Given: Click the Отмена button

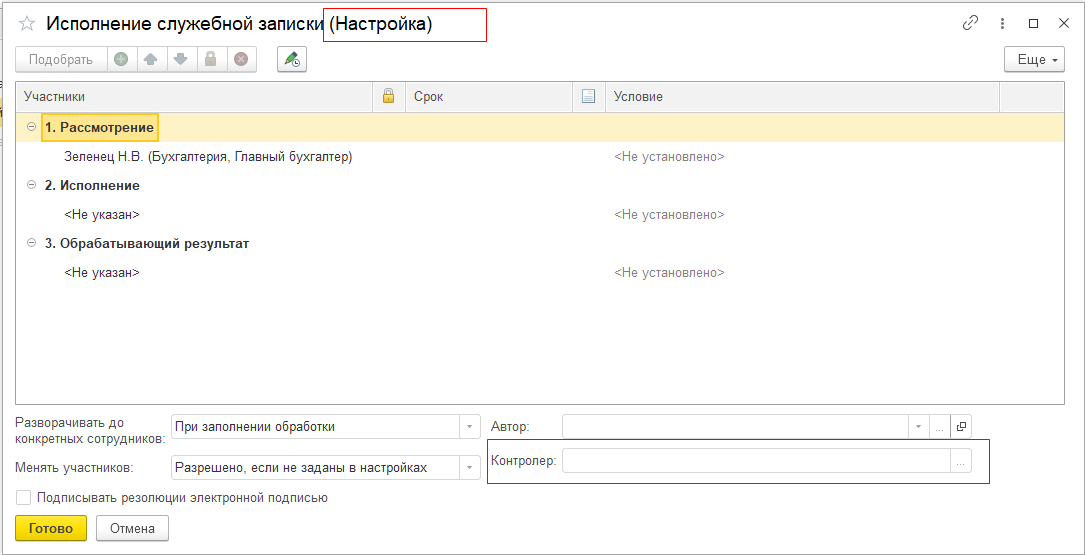Looking at the screenshot, I should 132,528.
